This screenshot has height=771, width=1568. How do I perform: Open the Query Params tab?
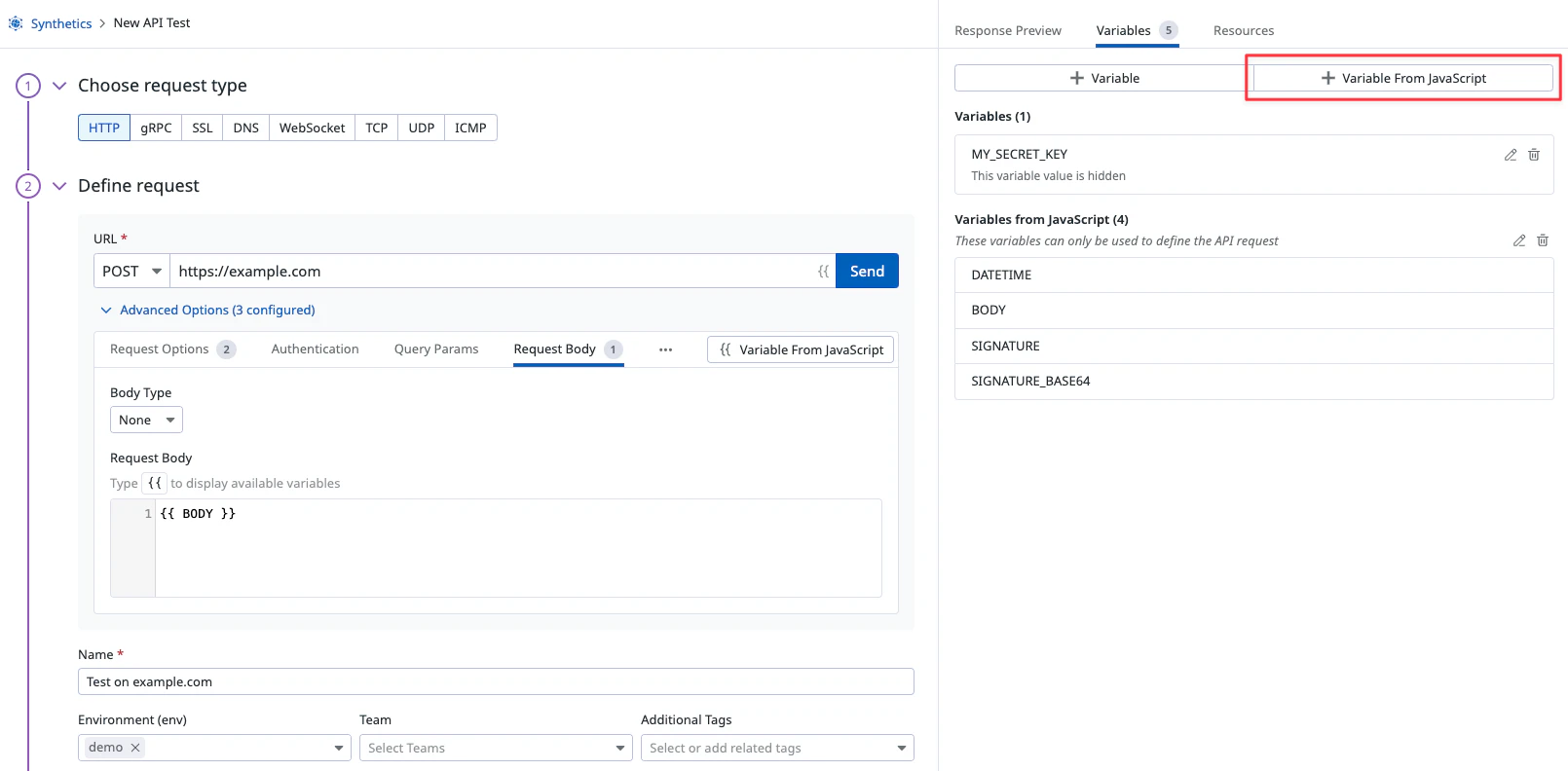(x=435, y=349)
